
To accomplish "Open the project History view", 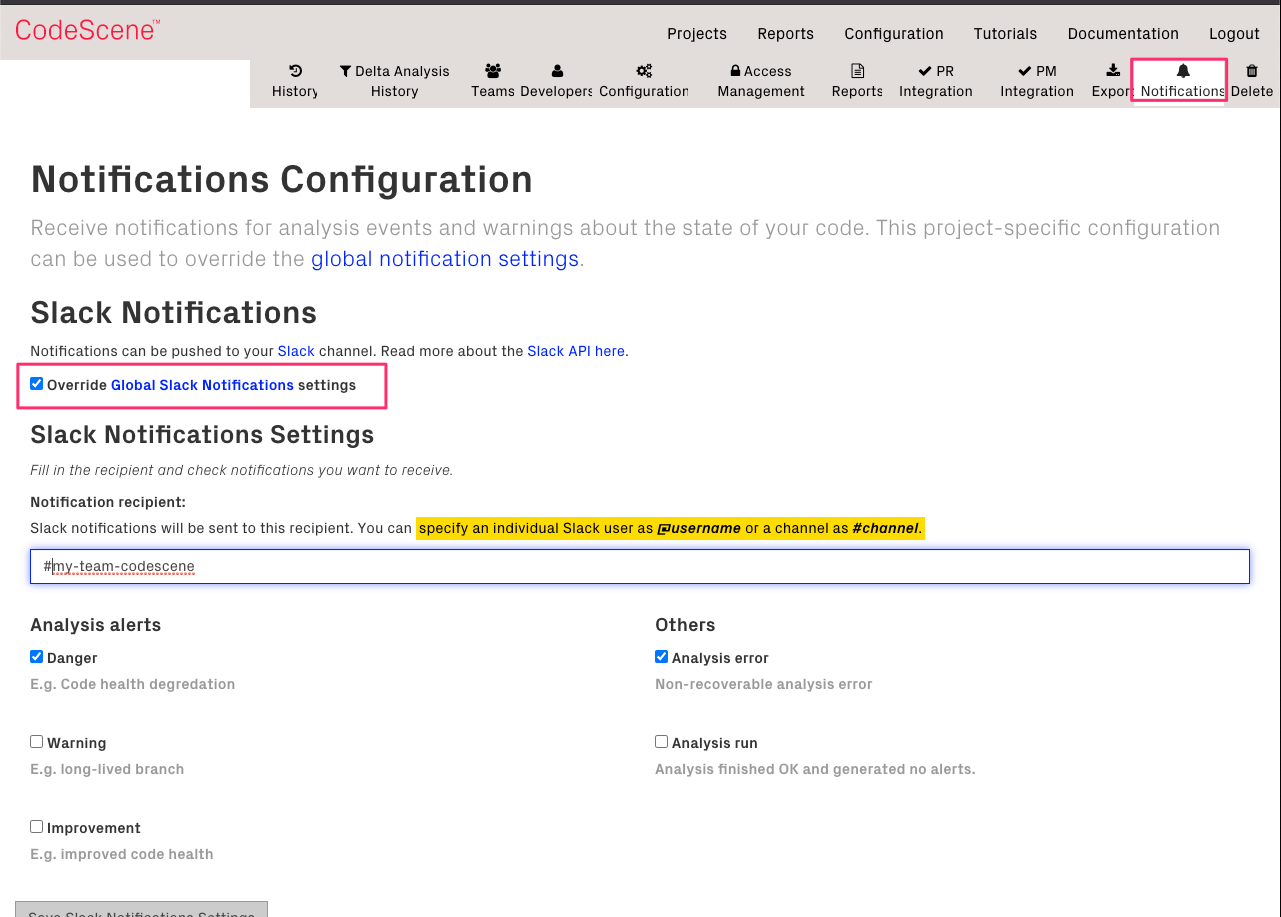I will coord(294,81).
